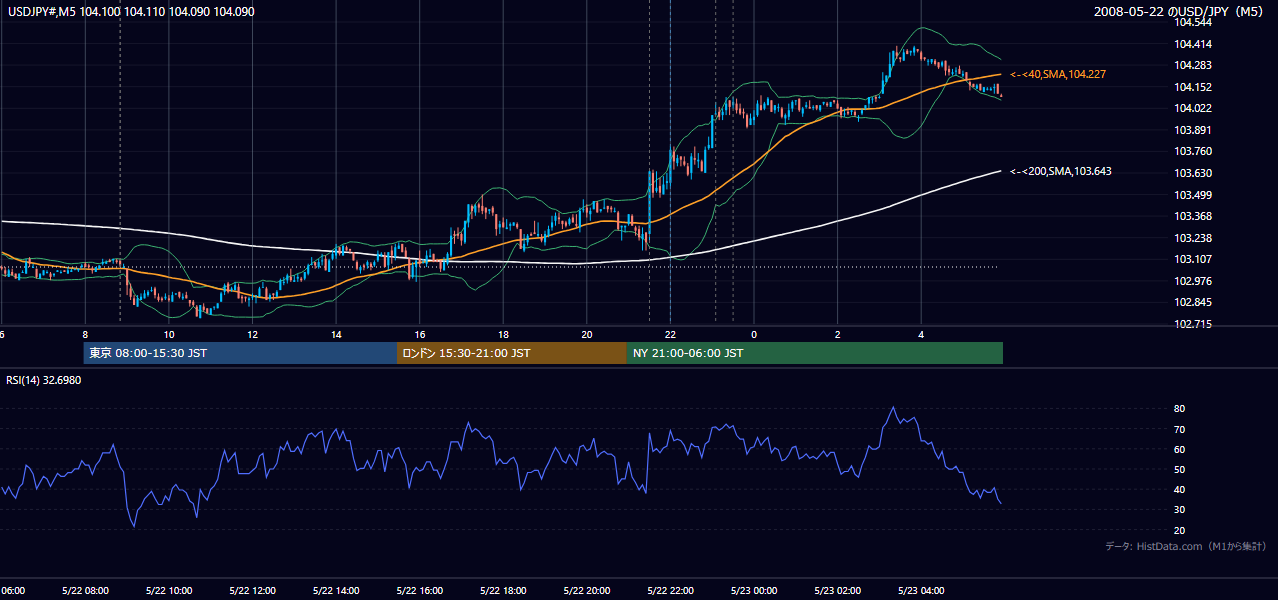
Task: Click hour tick 0 on price chart axis
Action: click(754, 334)
